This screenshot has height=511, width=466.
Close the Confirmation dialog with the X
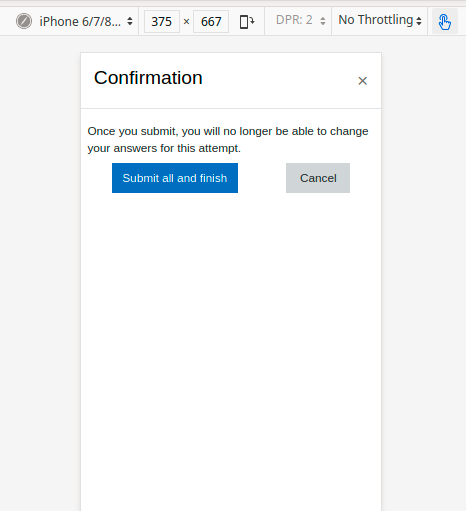363,81
